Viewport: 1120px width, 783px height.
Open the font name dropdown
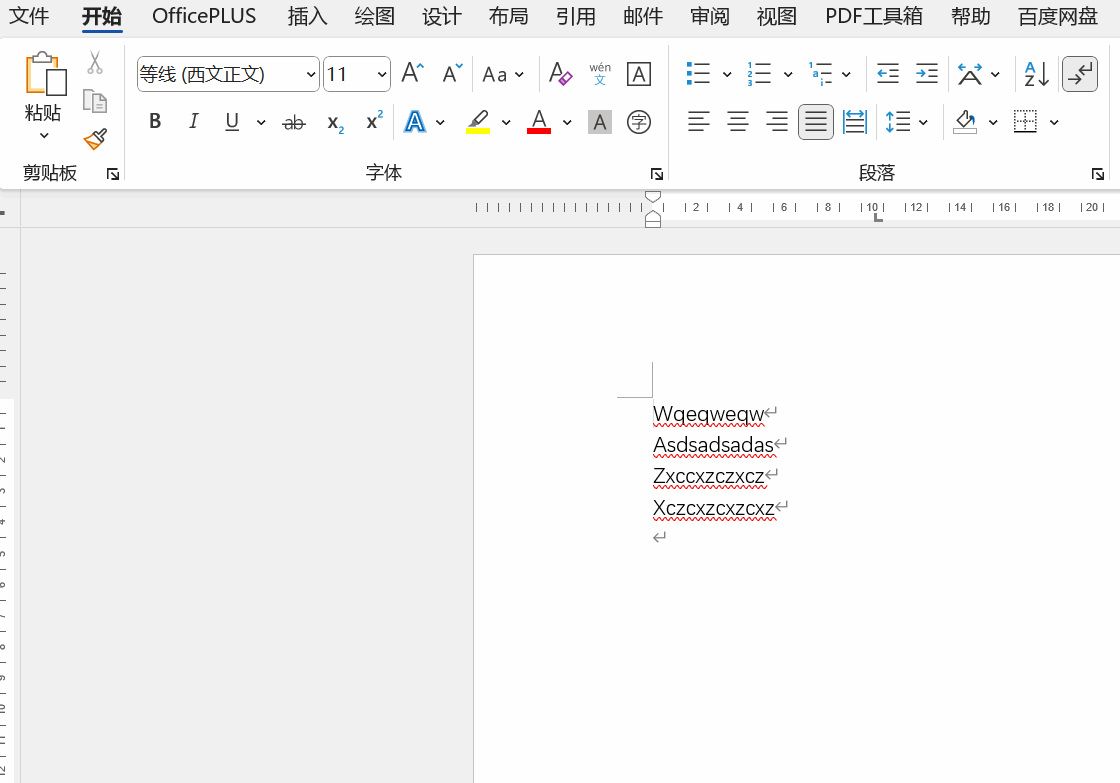click(x=311, y=75)
